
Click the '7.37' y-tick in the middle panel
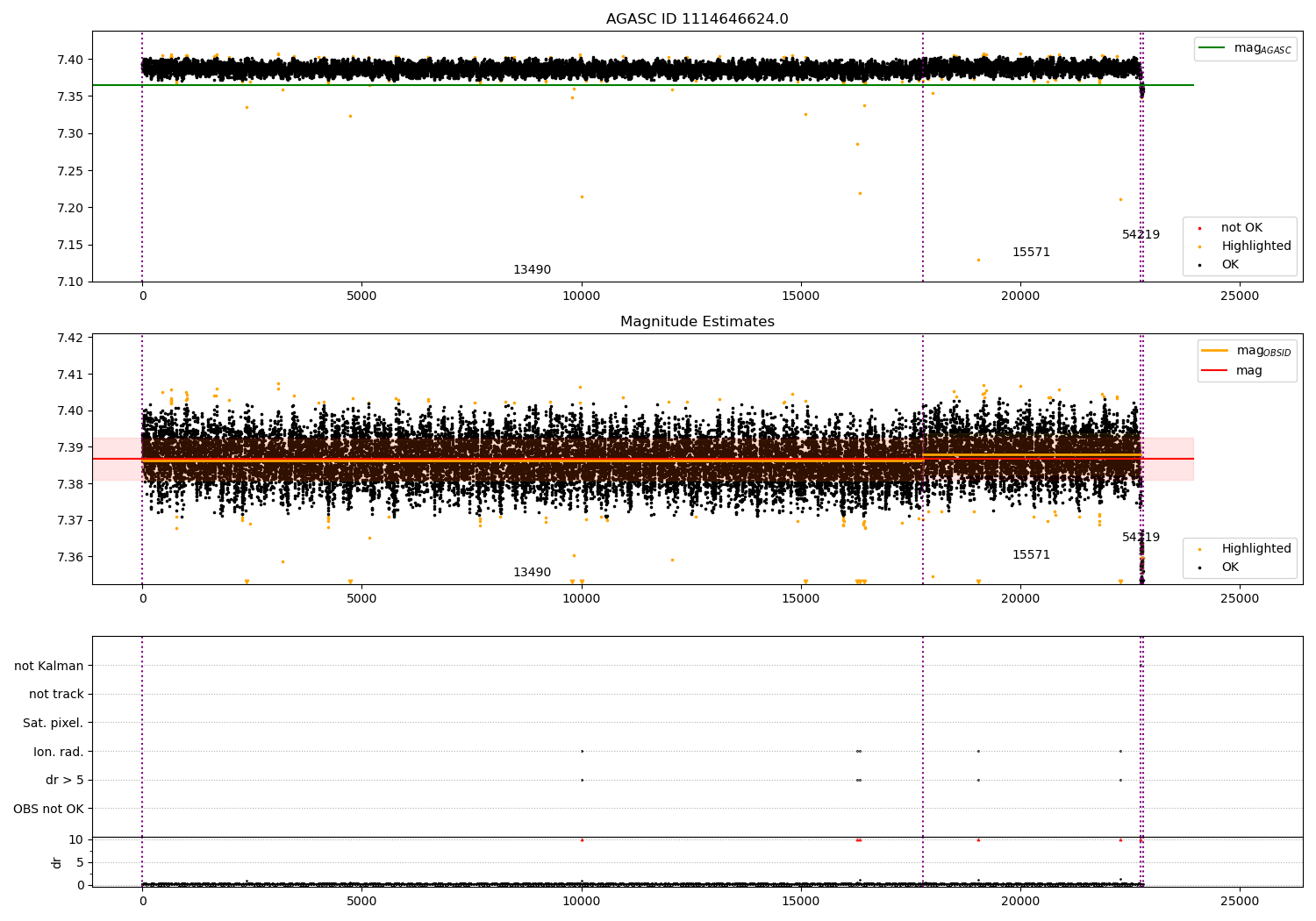pyautogui.click(x=70, y=520)
